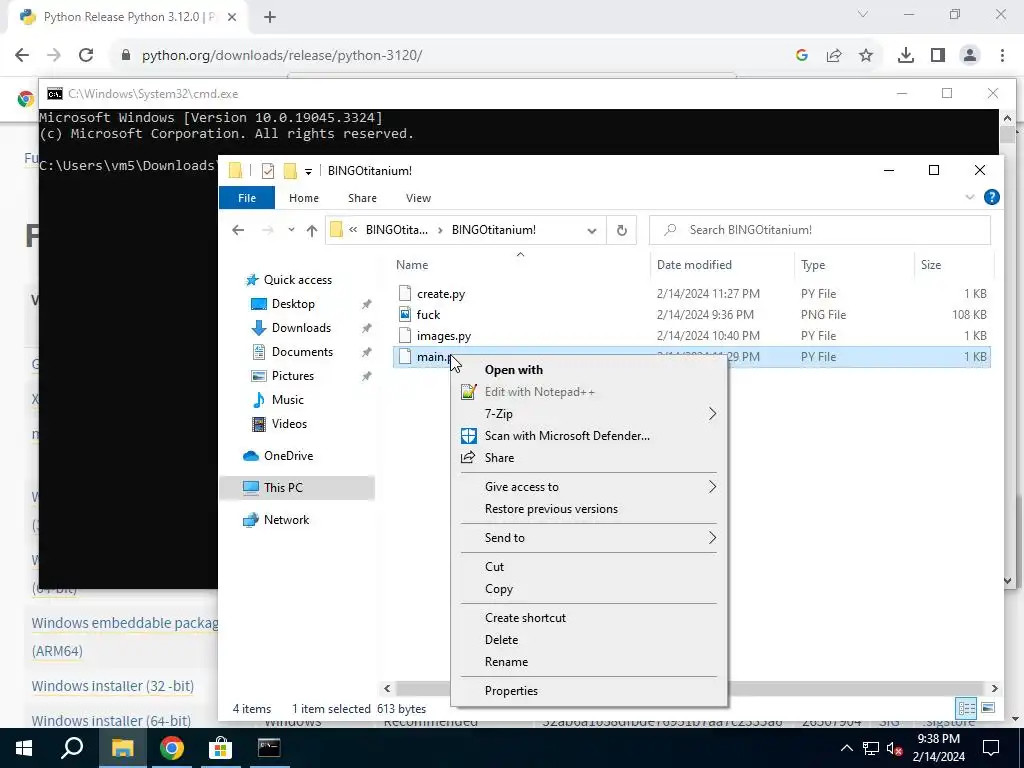Image resolution: width=1024 pixels, height=768 pixels.
Task: Open a new Chrome tab with plus
Action: pos(270,18)
